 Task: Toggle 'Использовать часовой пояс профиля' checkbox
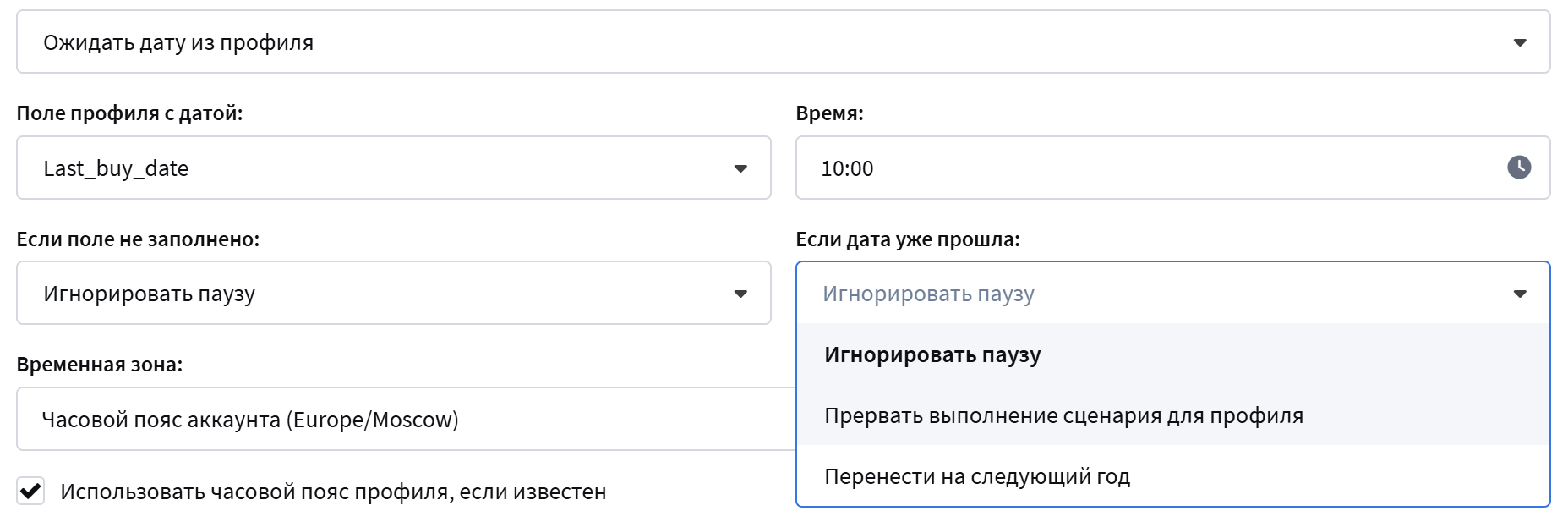[x=31, y=491]
